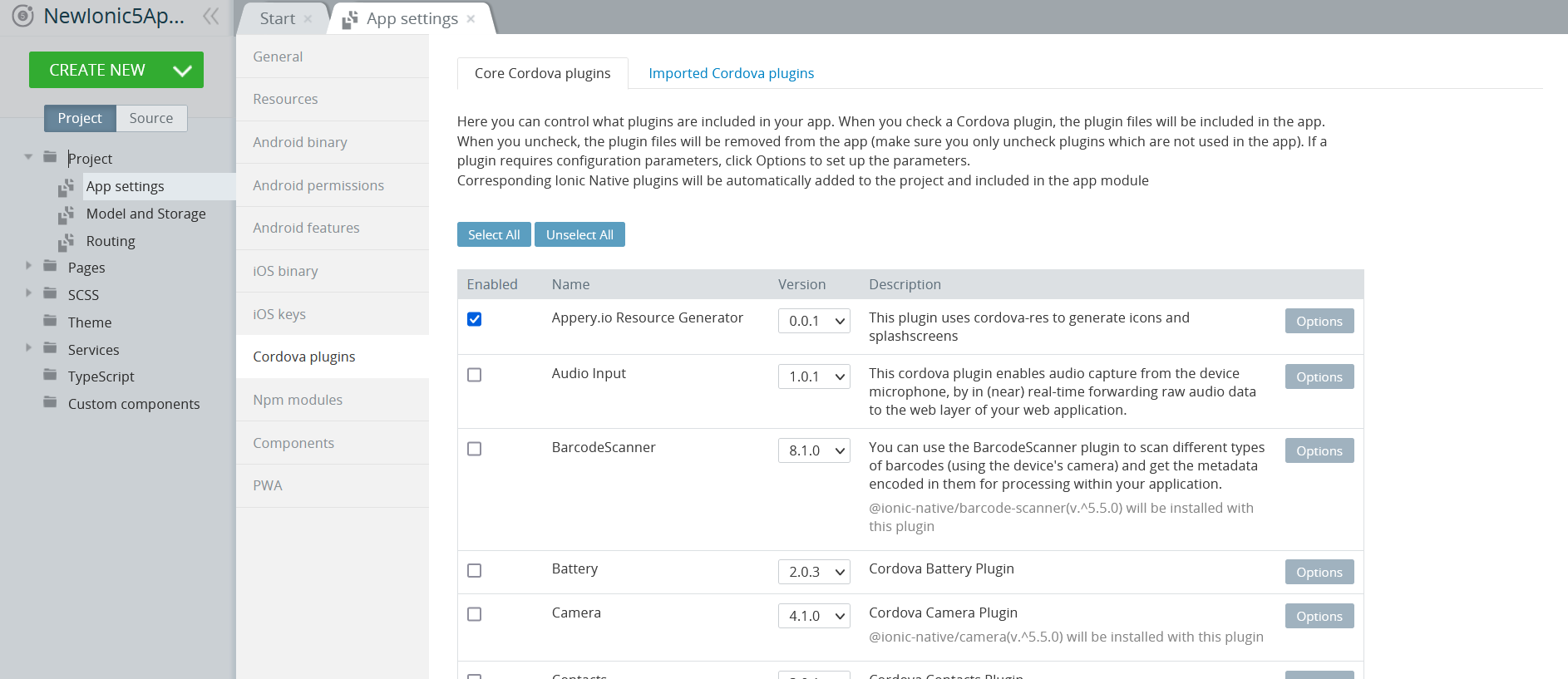Collapse the Project tree node arrow

click(28, 157)
